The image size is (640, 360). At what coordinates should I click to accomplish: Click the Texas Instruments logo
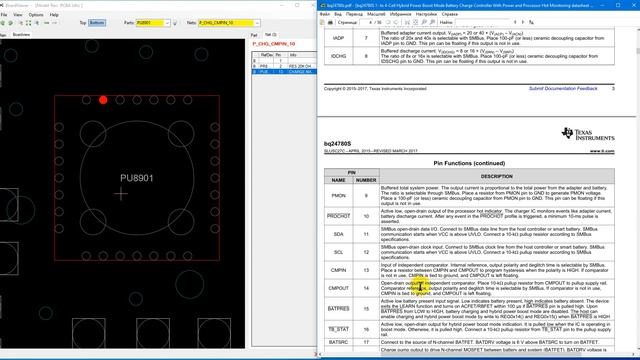pos(588,134)
